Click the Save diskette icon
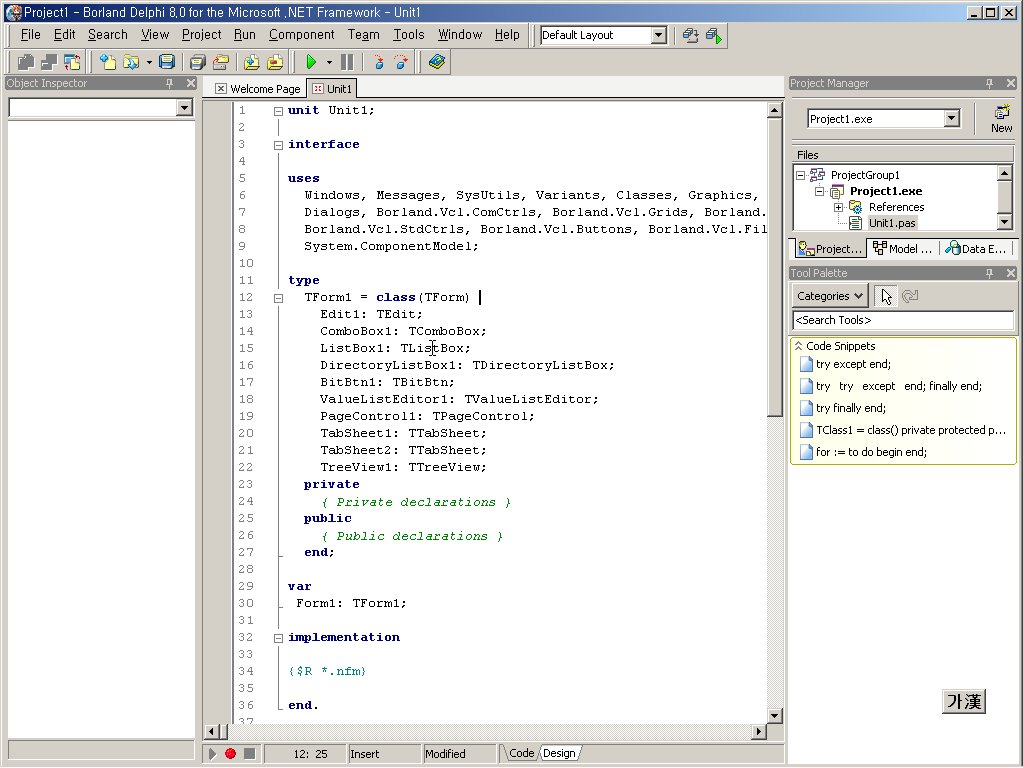This screenshot has height=768, width=1023. [166, 62]
